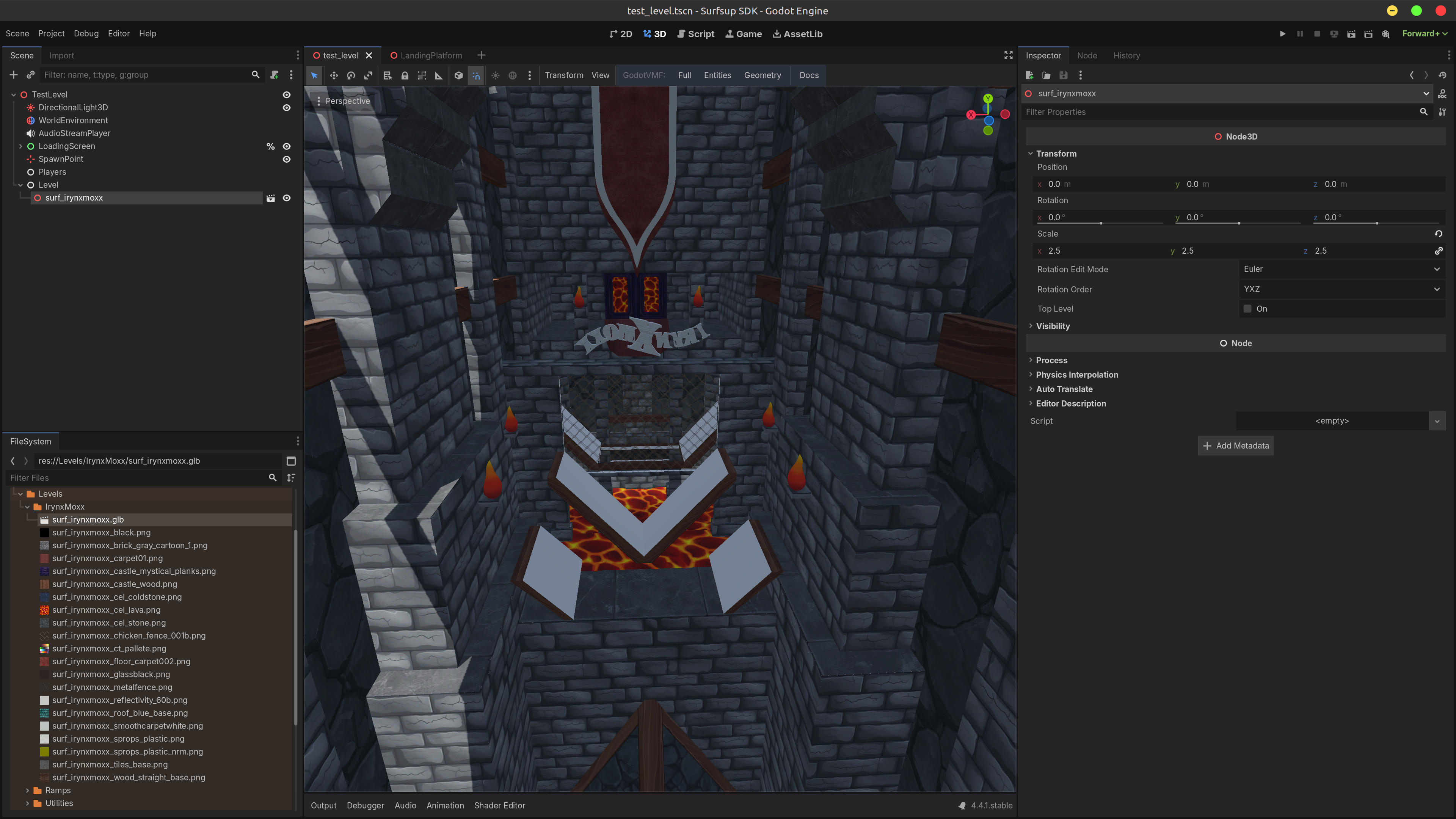1456x819 pixels.
Task: Select the Move mode tool in viewport toolbar
Action: (334, 75)
